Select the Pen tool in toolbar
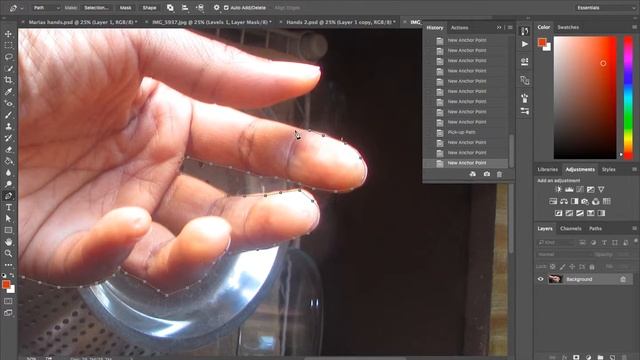 [8, 196]
